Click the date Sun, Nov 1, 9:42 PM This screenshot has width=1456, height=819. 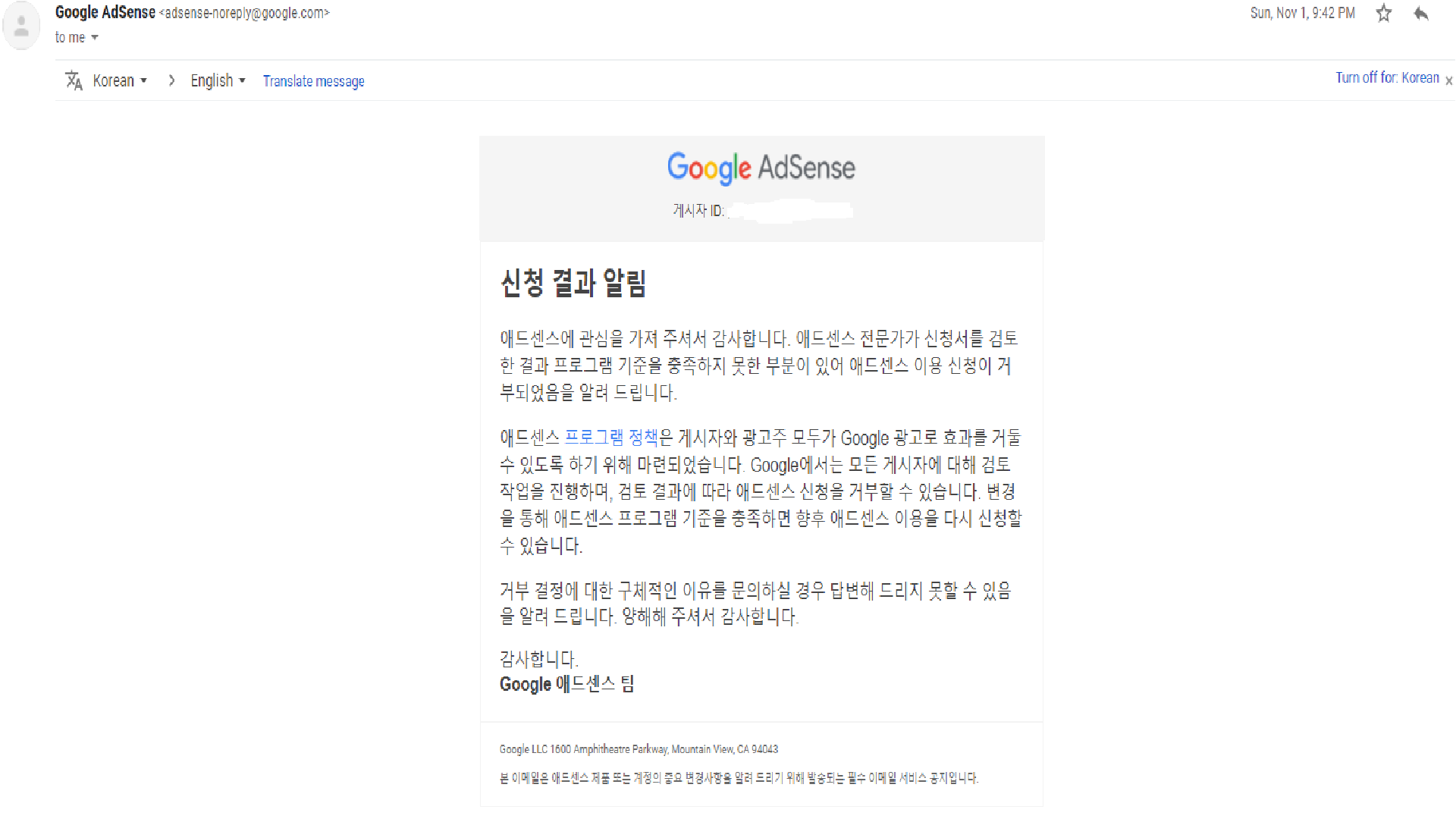[1302, 13]
